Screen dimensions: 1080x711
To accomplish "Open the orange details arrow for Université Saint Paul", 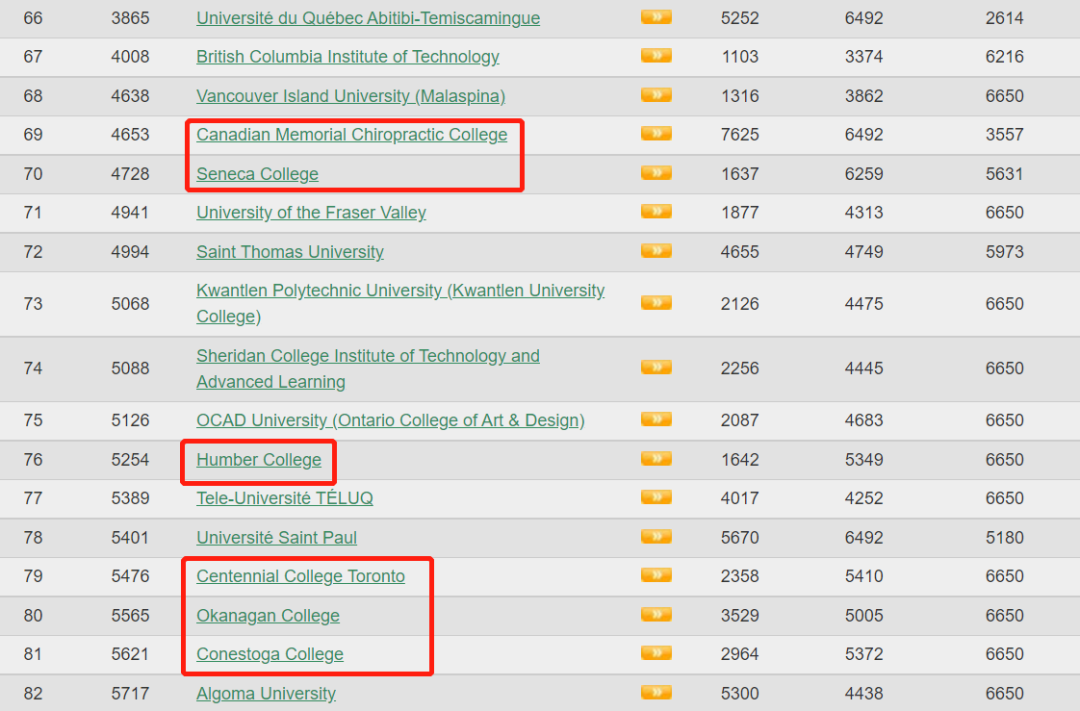I will tap(656, 536).
